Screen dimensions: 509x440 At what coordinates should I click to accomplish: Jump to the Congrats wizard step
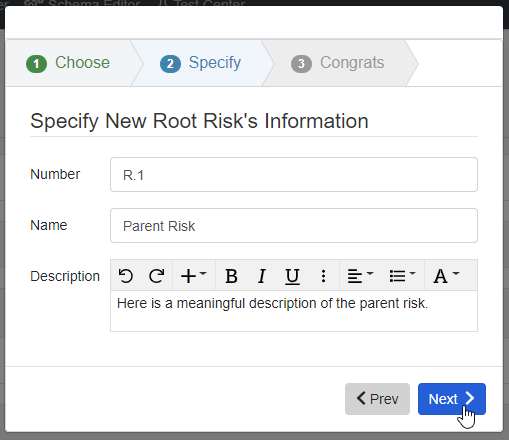pos(338,63)
